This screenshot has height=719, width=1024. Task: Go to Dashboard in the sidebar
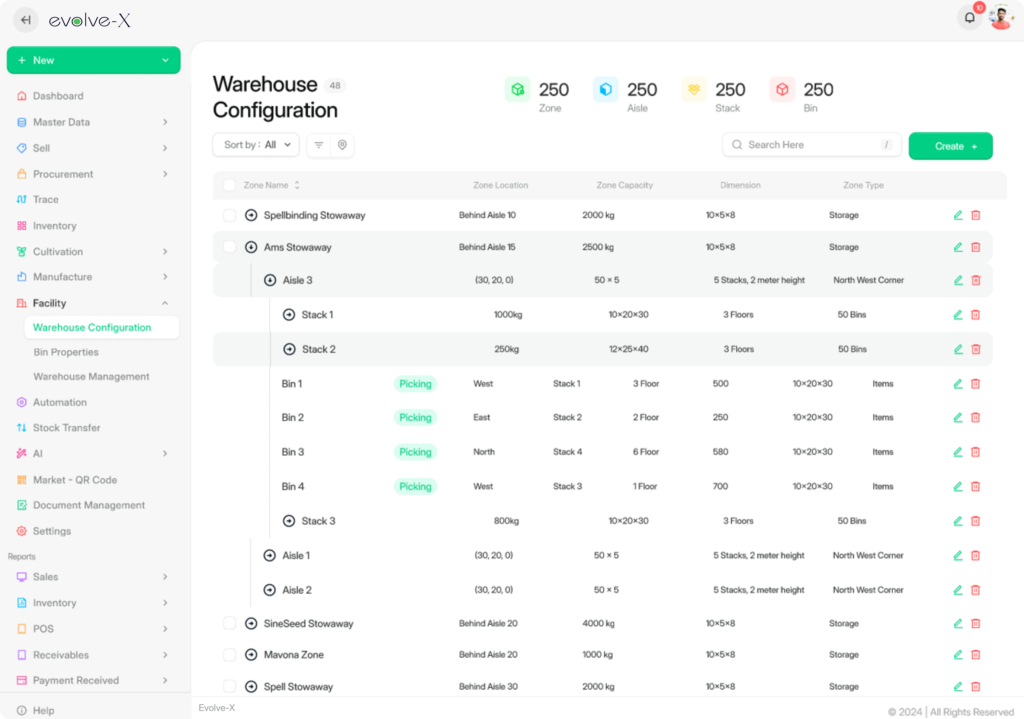pos(58,96)
